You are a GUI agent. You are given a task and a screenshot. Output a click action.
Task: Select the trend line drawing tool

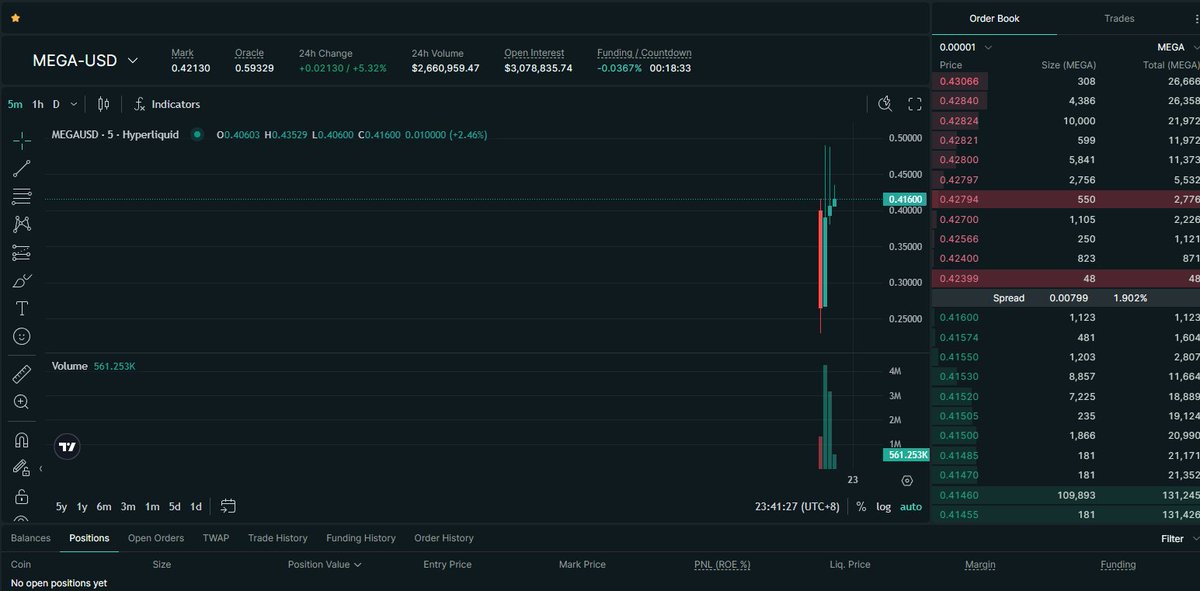(x=21, y=168)
